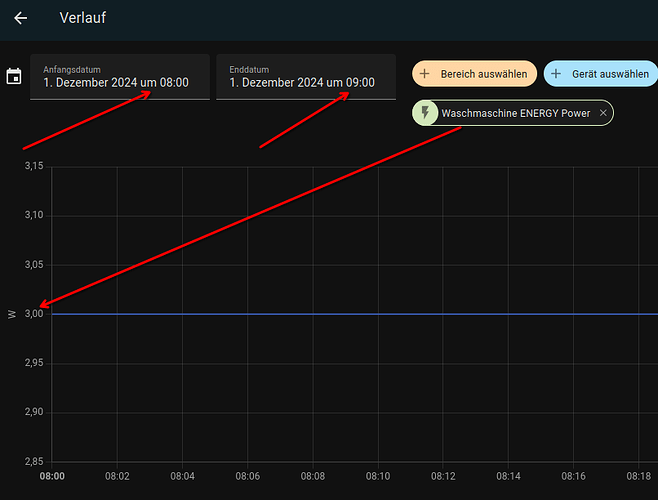658x500 pixels.
Task: Click the 3,05 y-axis label
Action: (x=34, y=264)
